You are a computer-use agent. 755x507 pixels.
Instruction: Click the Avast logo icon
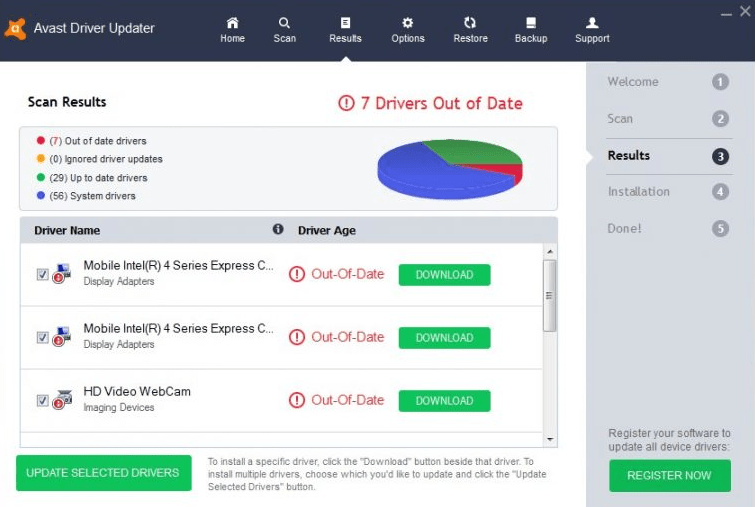15,28
